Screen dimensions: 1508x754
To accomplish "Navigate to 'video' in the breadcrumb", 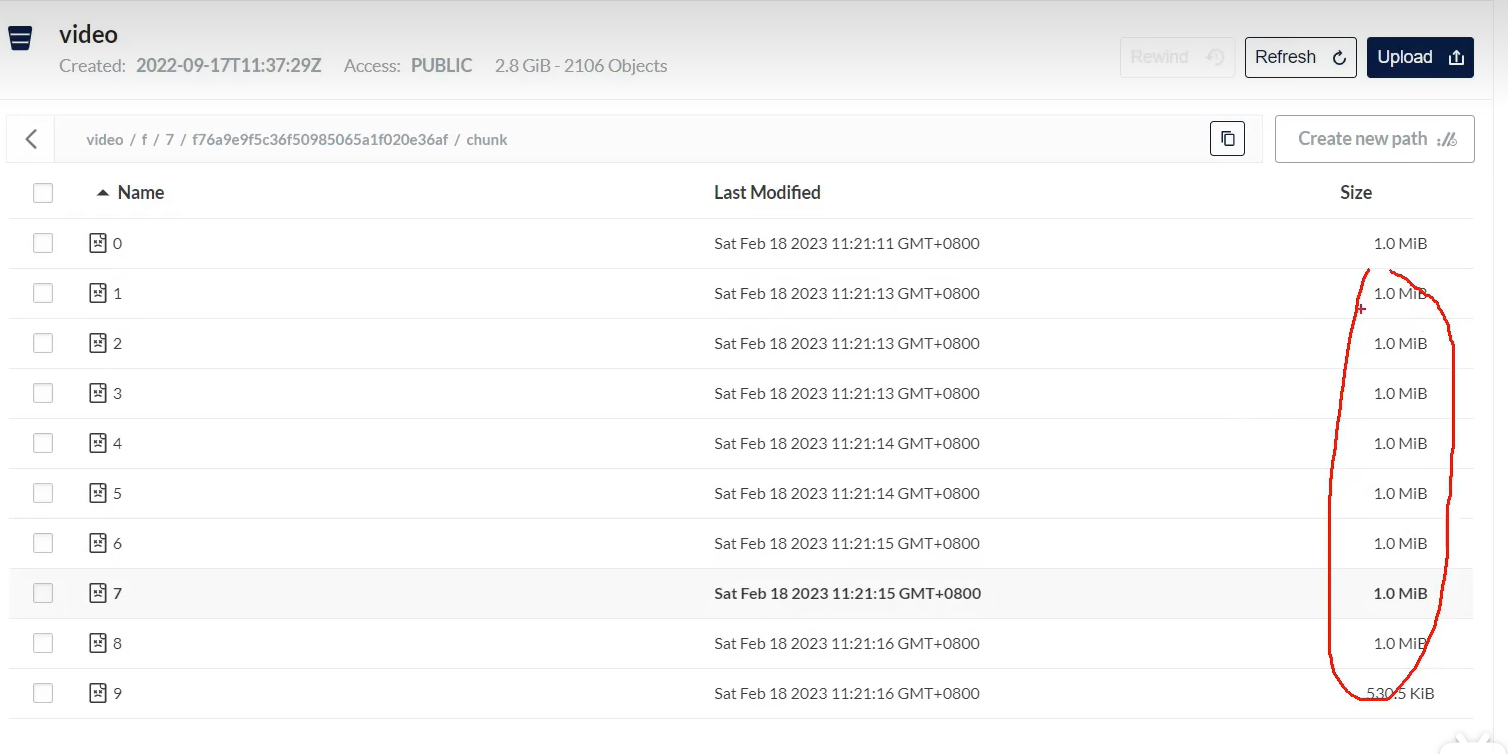I will click(x=105, y=140).
